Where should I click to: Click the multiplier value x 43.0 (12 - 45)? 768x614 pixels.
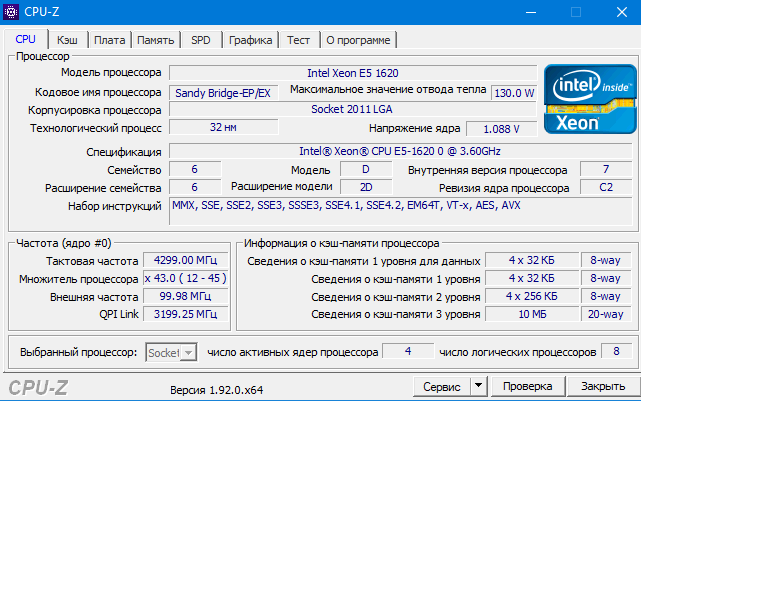click(185, 279)
